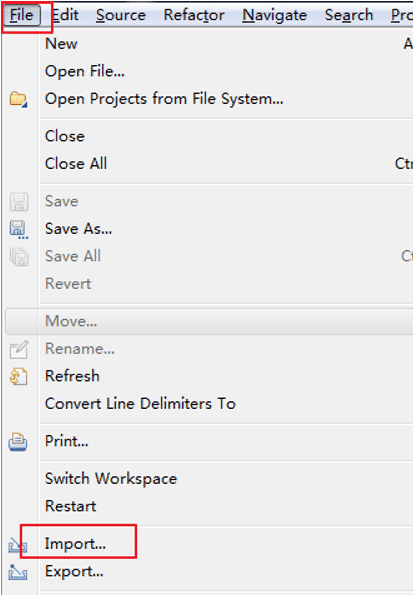Image resolution: width=418 pixels, height=599 pixels.
Task: Click the Save All stacked disks icon
Action: [x=19, y=257]
